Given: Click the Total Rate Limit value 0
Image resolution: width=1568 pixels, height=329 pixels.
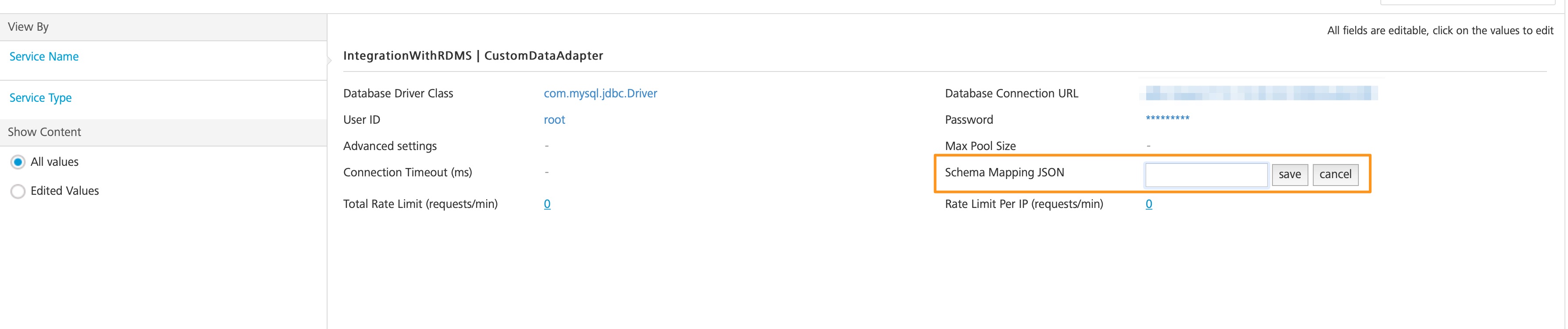Looking at the screenshot, I should [547, 204].
